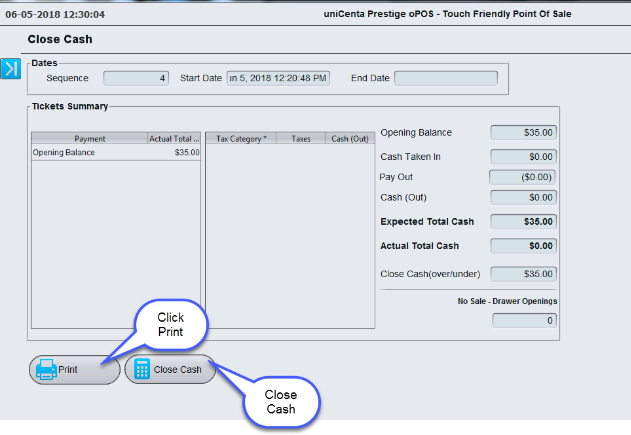Click the uniCenta Prestige oPOS title text
Image resolution: width=631 pixels, height=435 pixels.
447,14
